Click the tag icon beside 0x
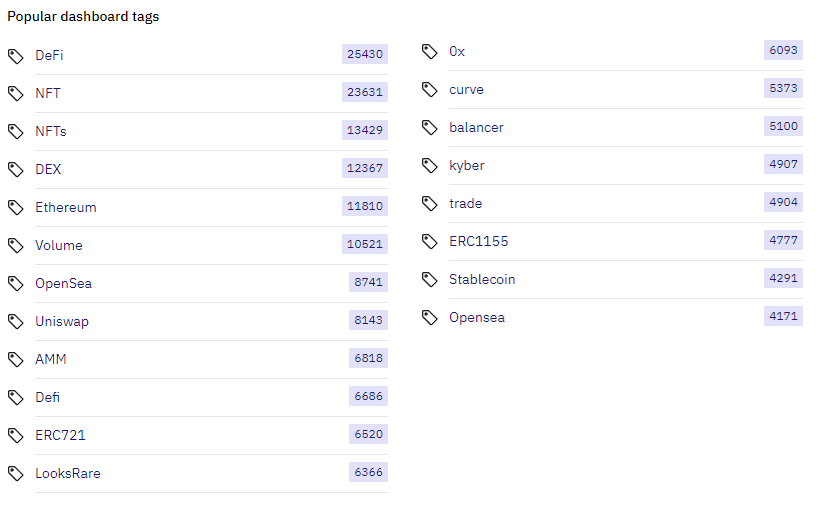The image size is (819, 512). point(429,52)
